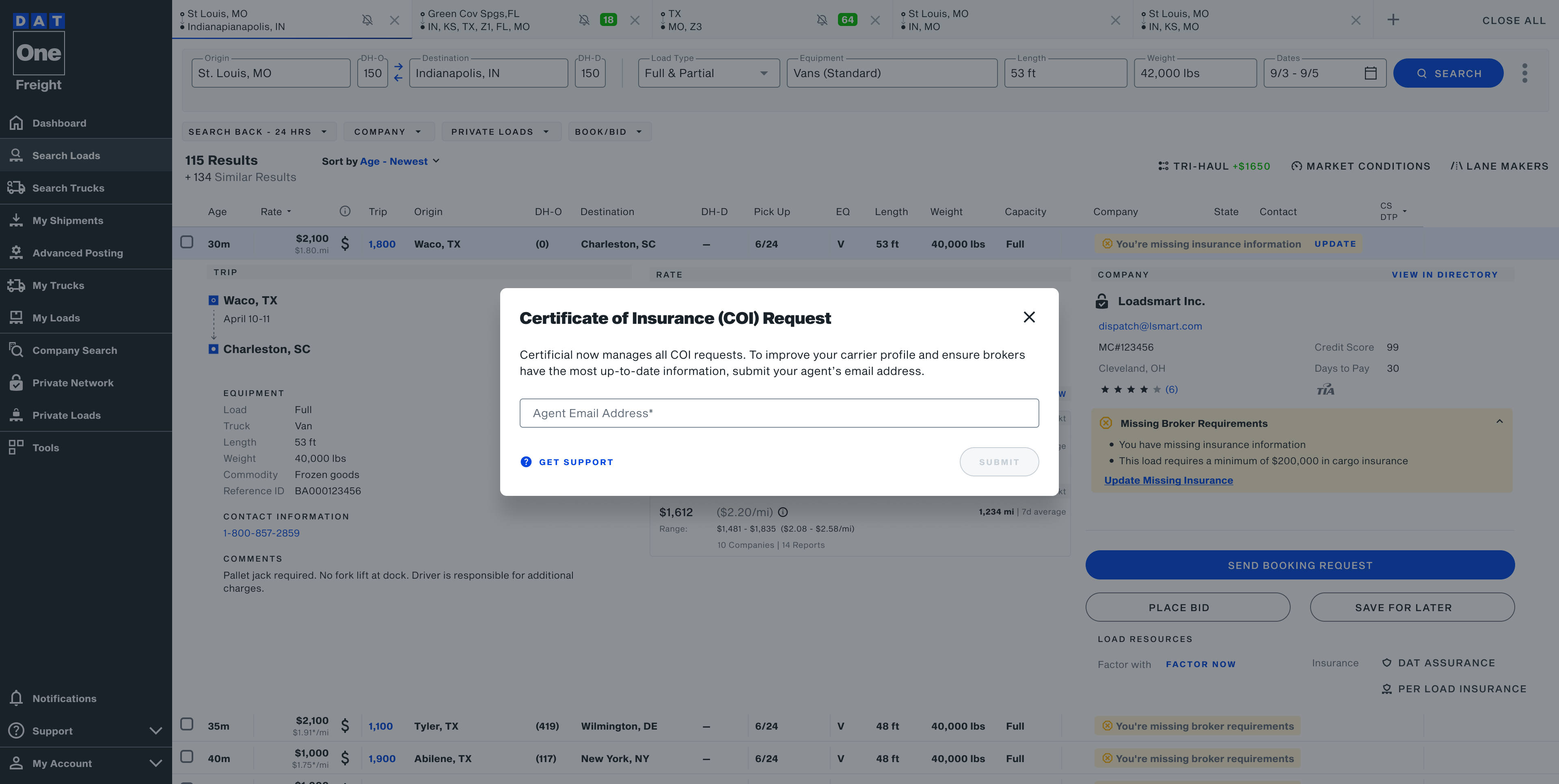Select the Tyler, TX load checkbox

pos(187,724)
